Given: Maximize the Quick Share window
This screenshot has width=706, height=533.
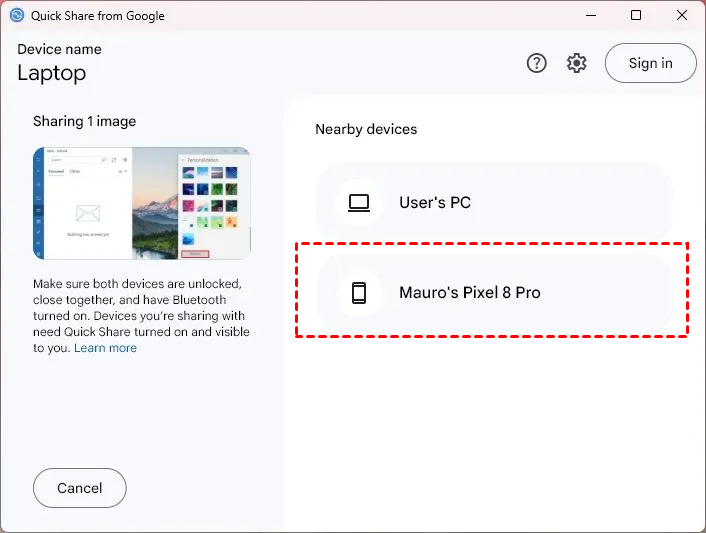Looking at the screenshot, I should click(636, 16).
